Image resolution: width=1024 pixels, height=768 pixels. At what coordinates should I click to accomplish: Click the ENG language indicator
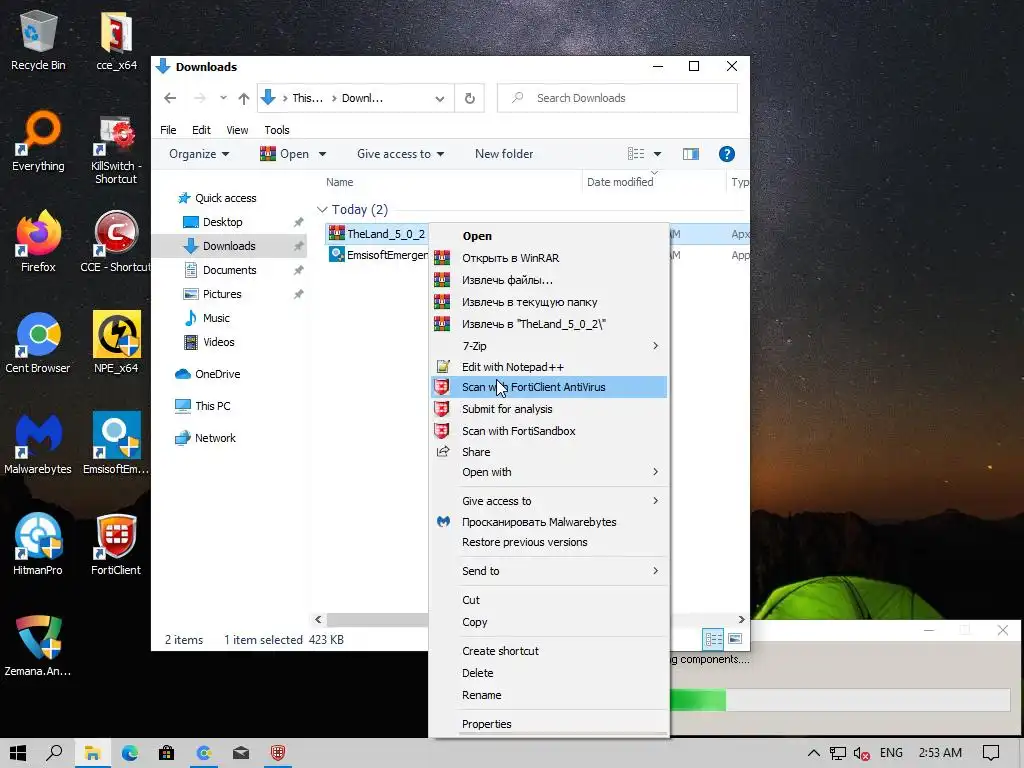coord(891,753)
